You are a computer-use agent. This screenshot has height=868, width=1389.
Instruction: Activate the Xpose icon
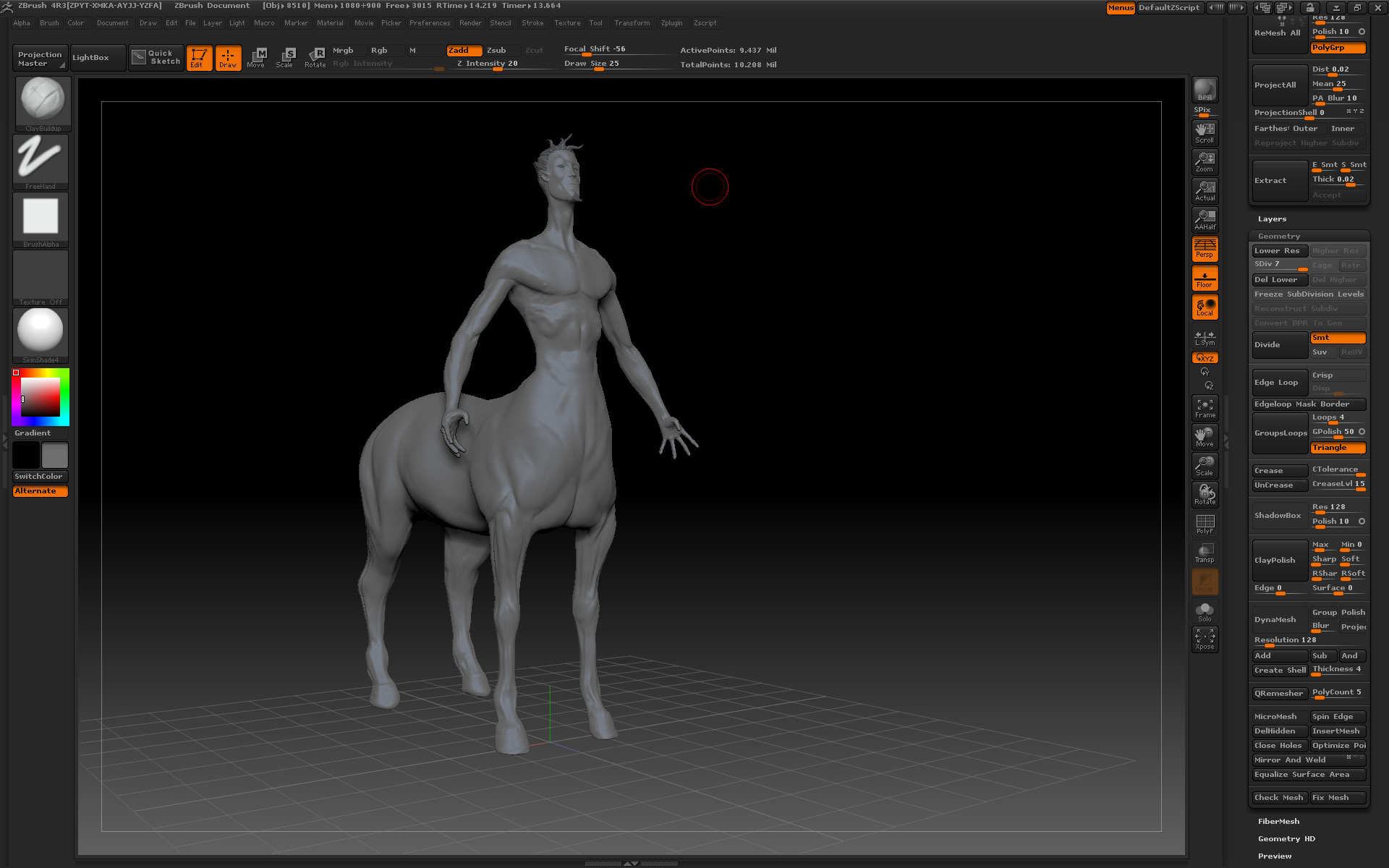click(x=1205, y=639)
